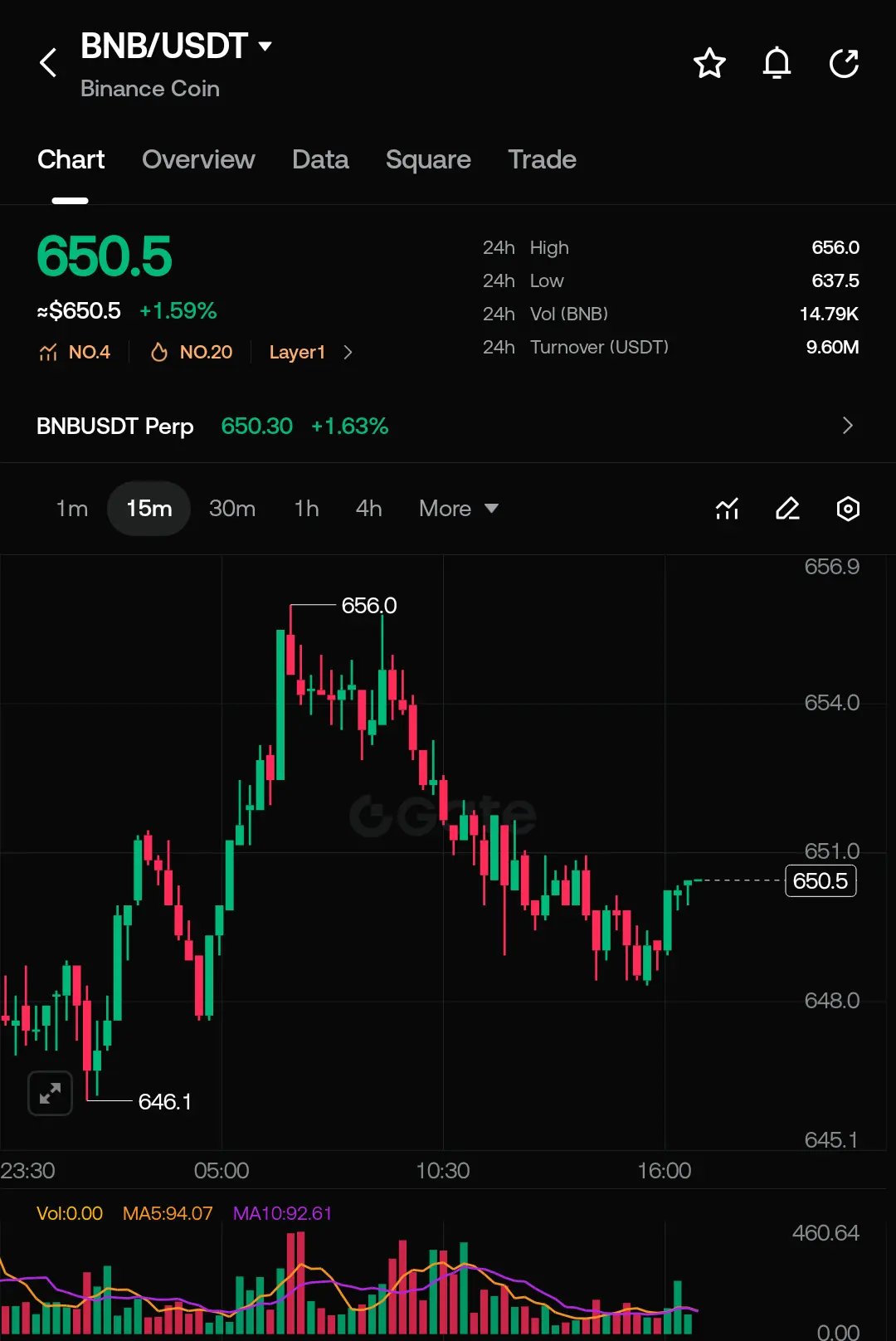Tap the 24h Low value 637.5
This screenshot has height=1341, width=896.
[x=835, y=280]
